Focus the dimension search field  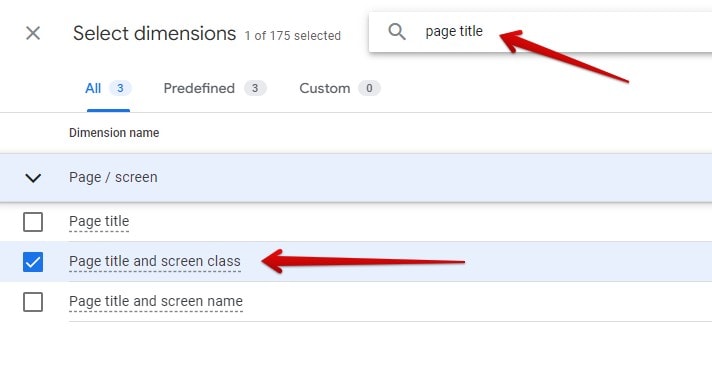(540, 32)
